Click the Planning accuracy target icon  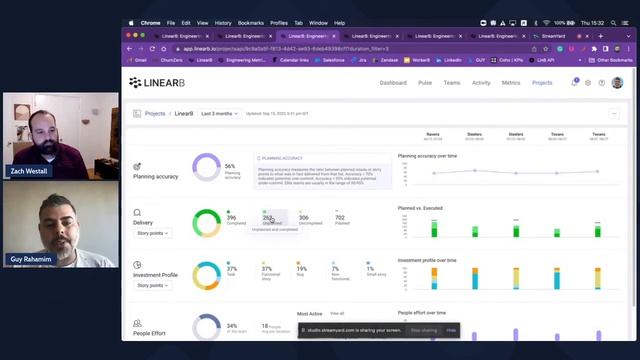click(x=137, y=167)
